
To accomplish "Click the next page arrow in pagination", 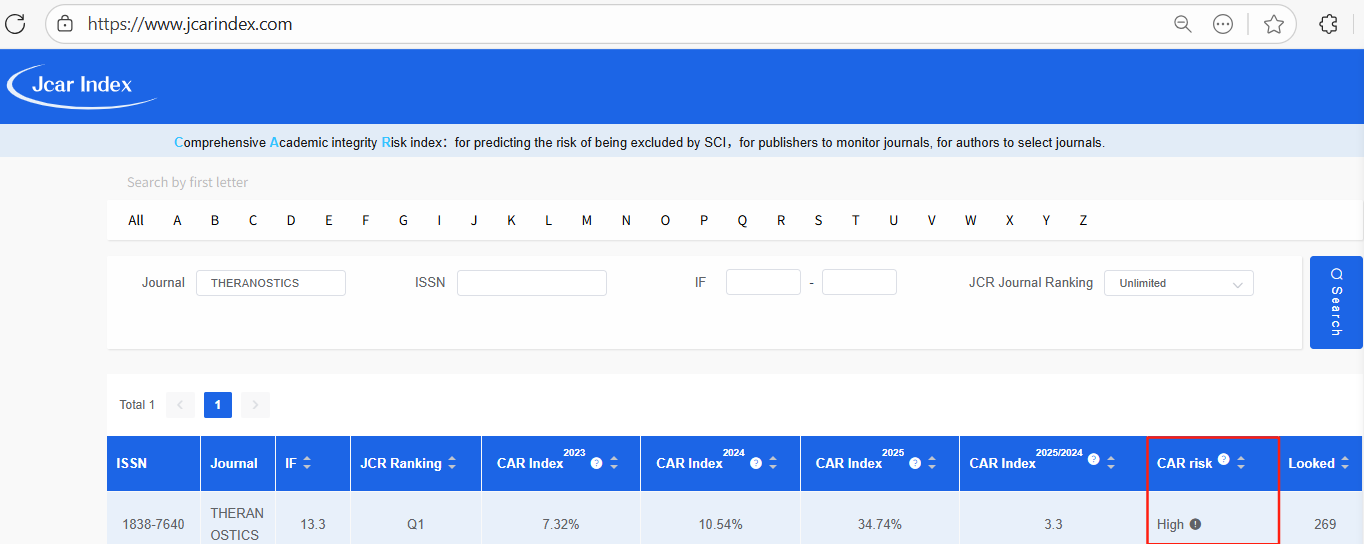I will click(255, 405).
